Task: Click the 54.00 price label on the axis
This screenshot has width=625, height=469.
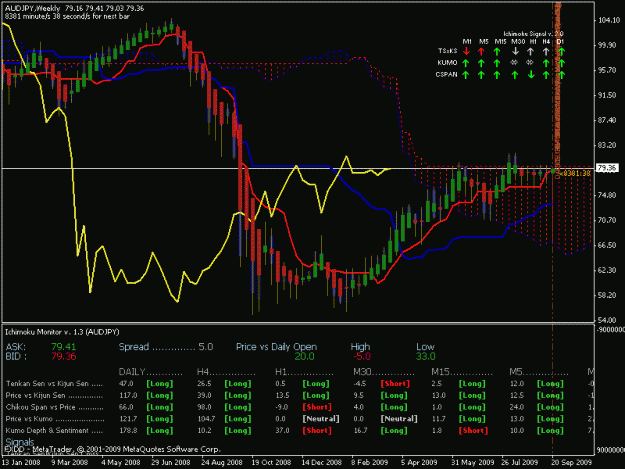Action: click(x=607, y=320)
